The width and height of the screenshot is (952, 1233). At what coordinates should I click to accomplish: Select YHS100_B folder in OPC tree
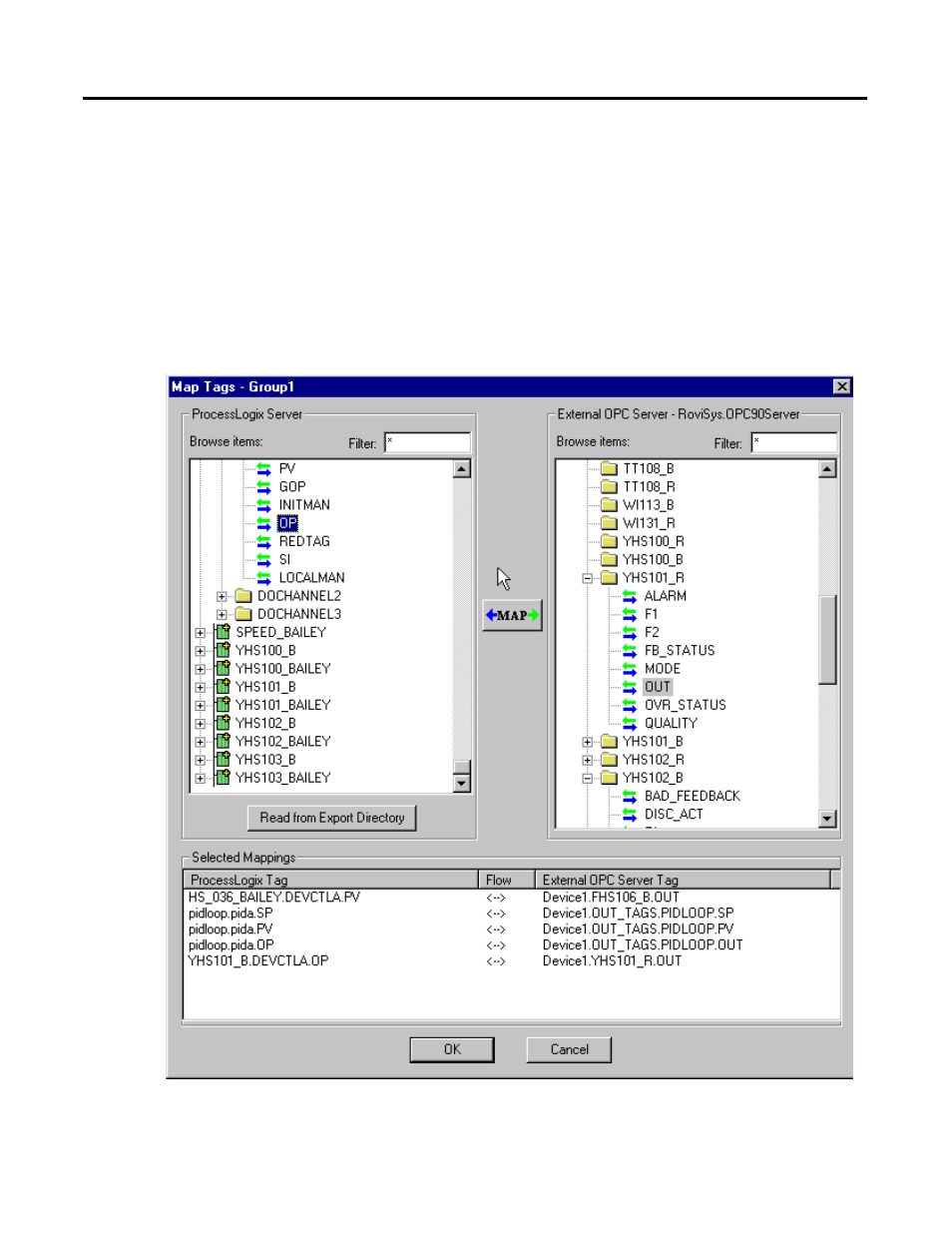(x=653, y=560)
